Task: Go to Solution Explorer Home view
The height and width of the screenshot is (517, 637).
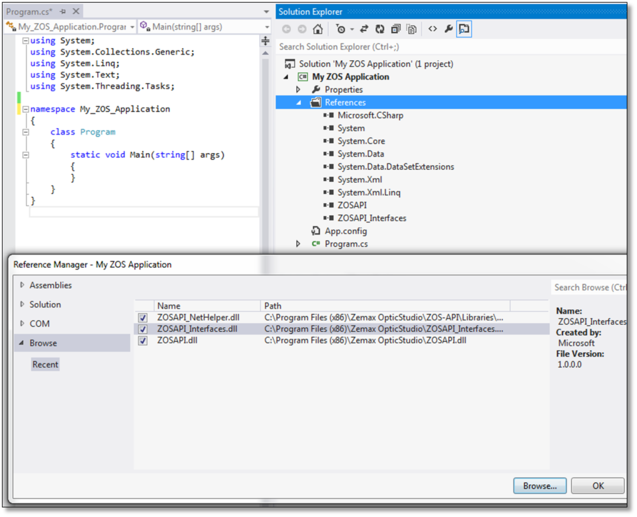Action: click(x=318, y=29)
